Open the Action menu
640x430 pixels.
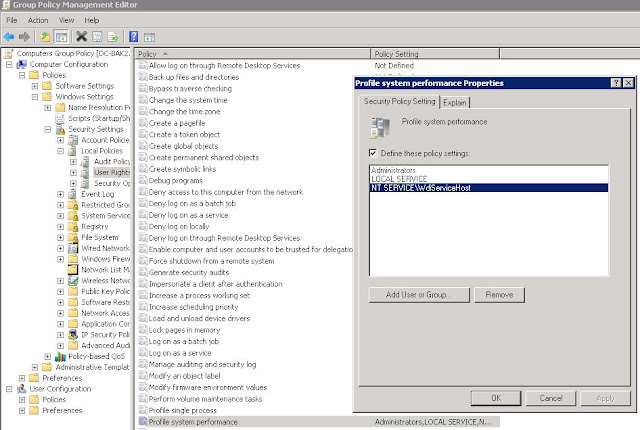(38, 20)
